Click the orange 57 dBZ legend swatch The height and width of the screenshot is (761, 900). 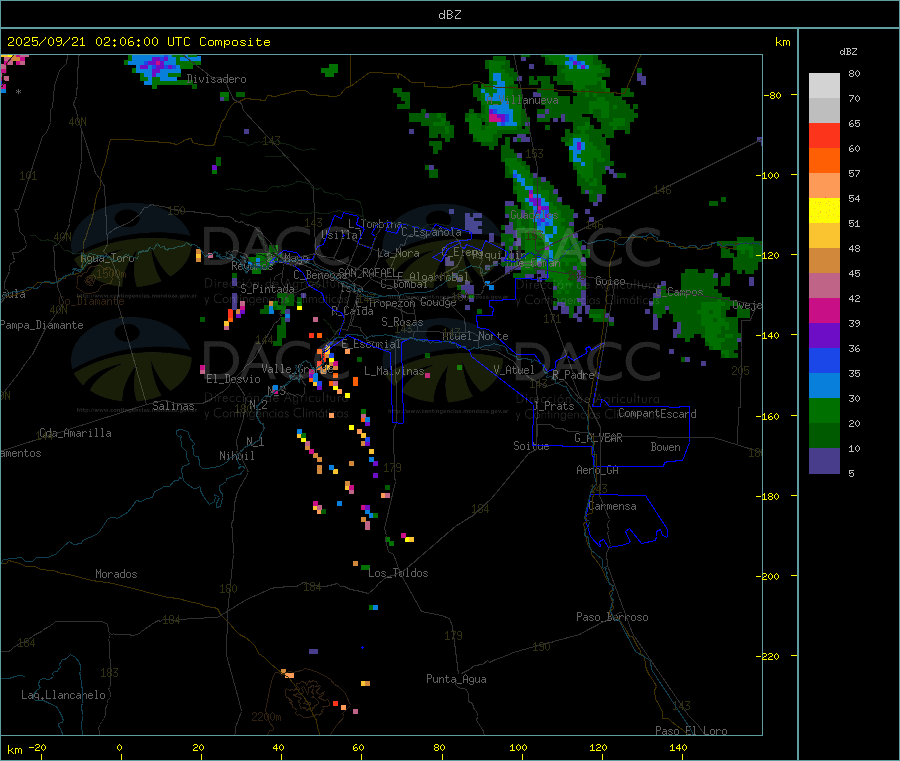coord(824,161)
